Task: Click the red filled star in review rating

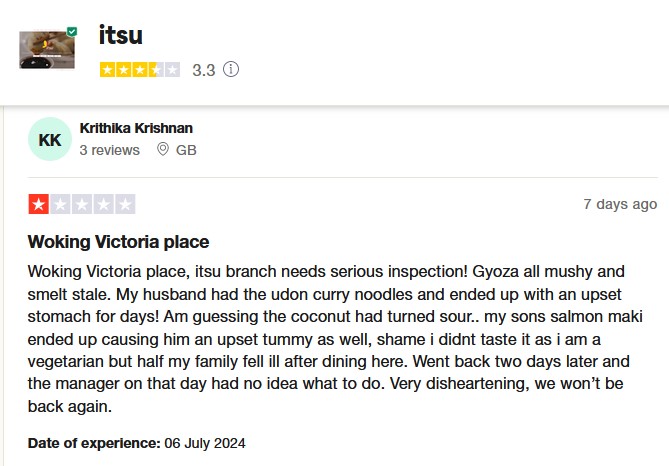Action: pos(38,204)
